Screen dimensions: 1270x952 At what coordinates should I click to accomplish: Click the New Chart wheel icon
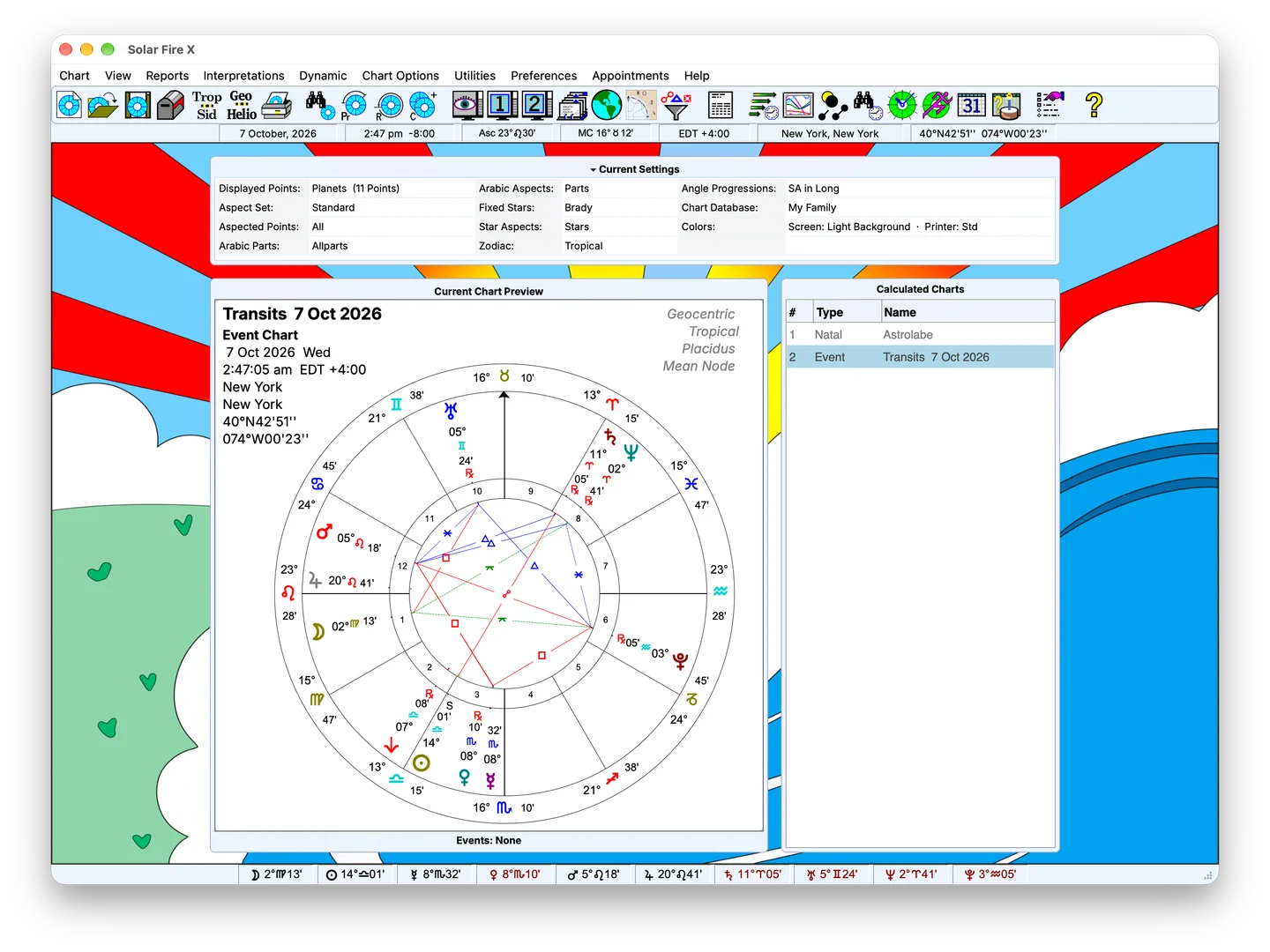(69, 106)
